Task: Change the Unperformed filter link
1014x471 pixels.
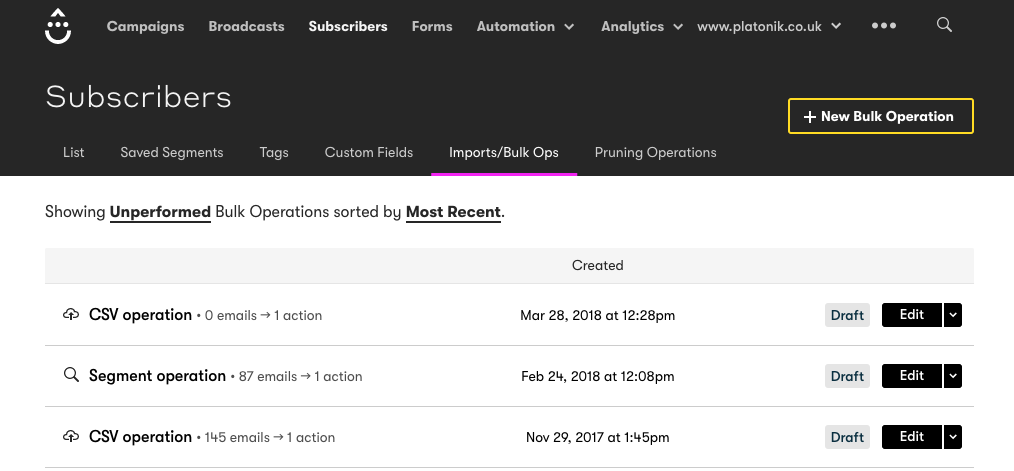Action: pos(160,212)
